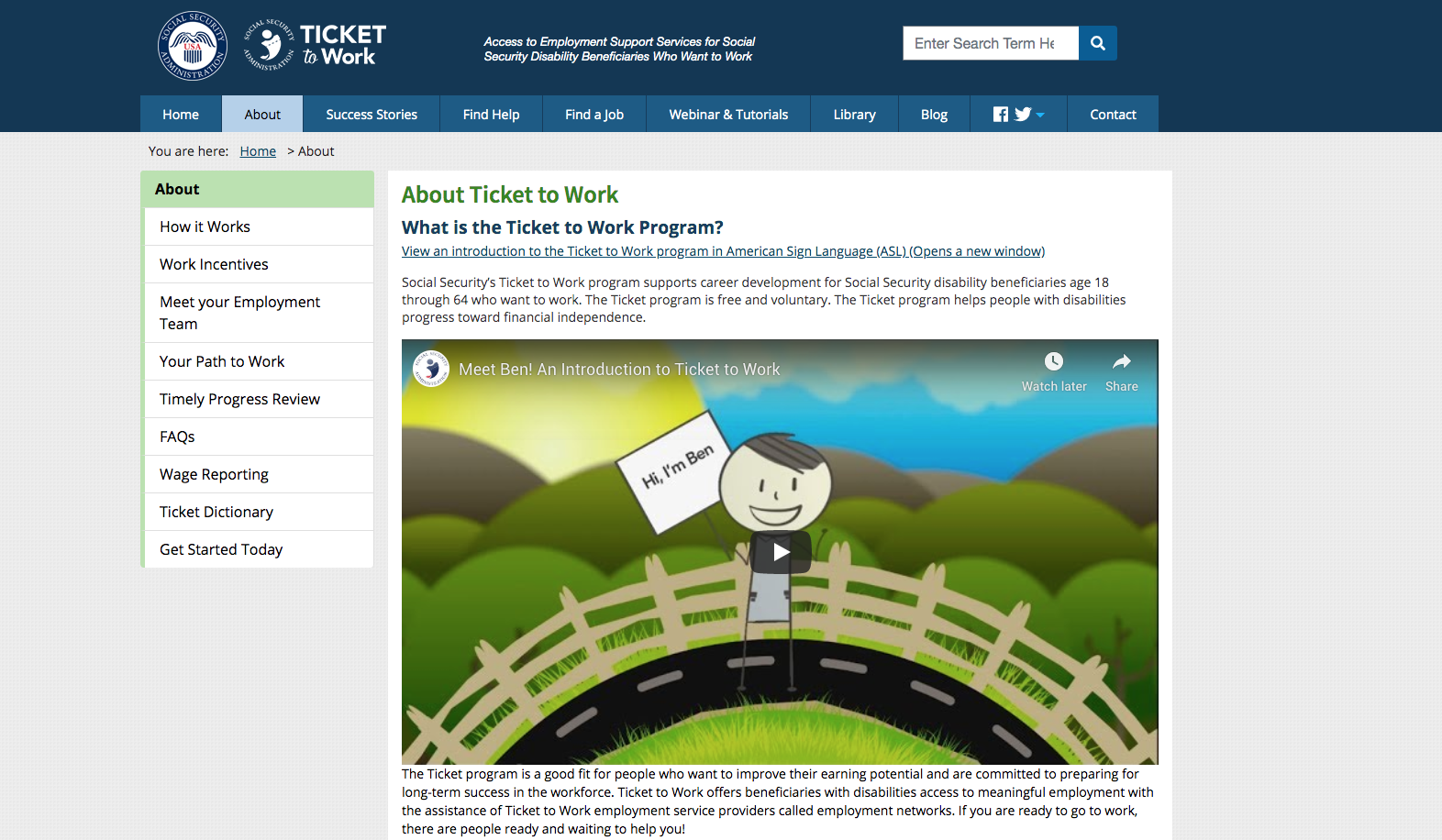Click the video channel avatar icon
Viewport: 1442px width, 840px height.
(x=431, y=369)
